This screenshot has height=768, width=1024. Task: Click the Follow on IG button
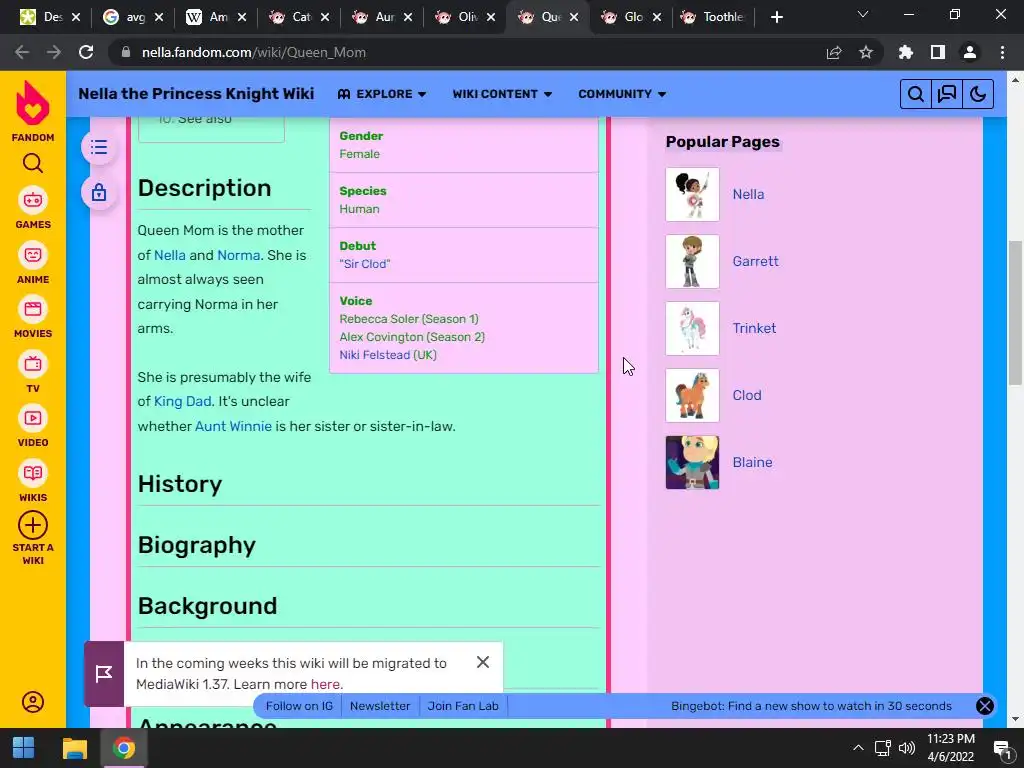tap(299, 706)
